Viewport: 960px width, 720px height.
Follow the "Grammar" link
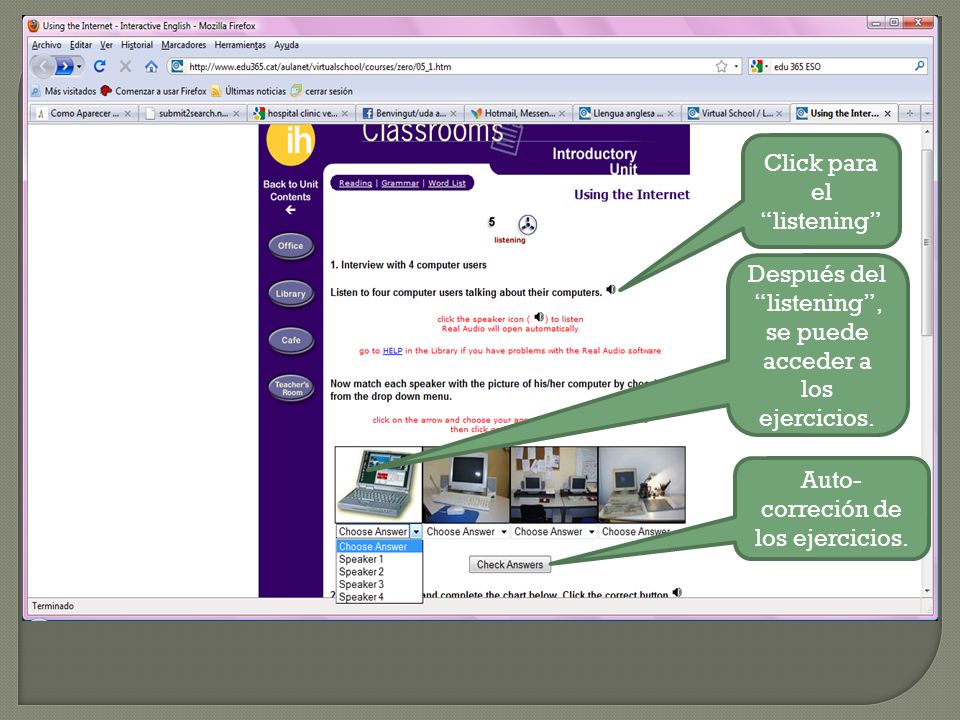pos(400,183)
